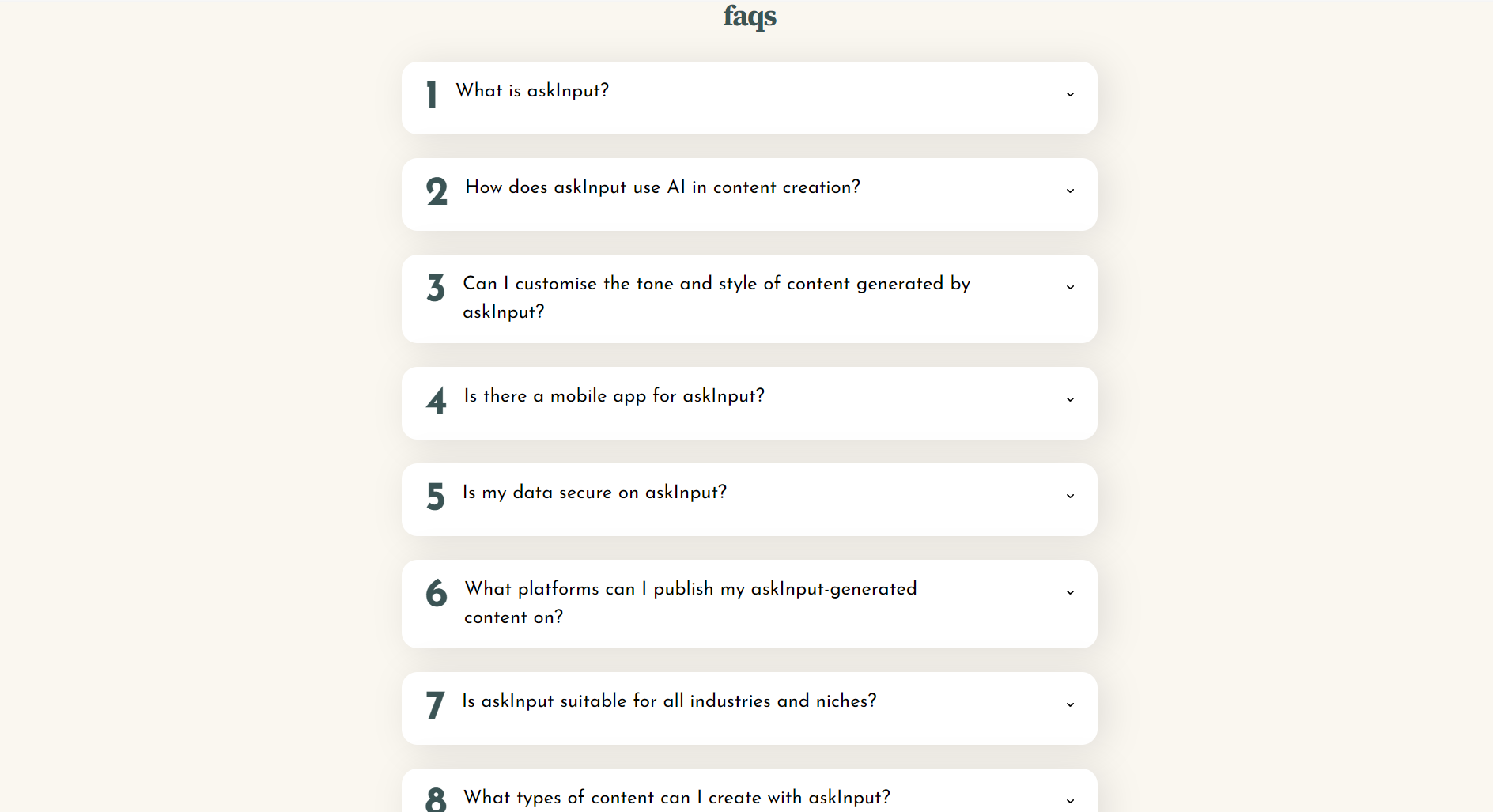Open chevron beside mobile app question
This screenshot has width=1493, height=812.
pos(1070,399)
